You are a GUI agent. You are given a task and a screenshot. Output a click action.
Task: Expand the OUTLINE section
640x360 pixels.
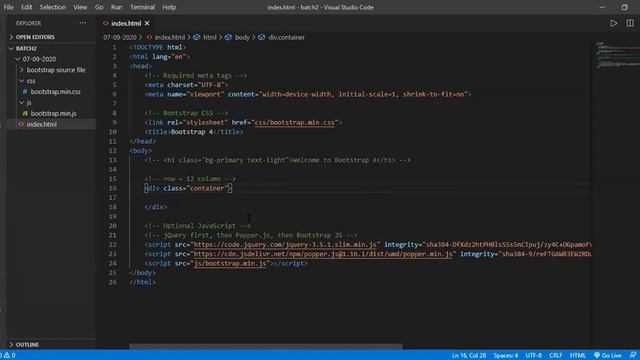click(x=27, y=344)
